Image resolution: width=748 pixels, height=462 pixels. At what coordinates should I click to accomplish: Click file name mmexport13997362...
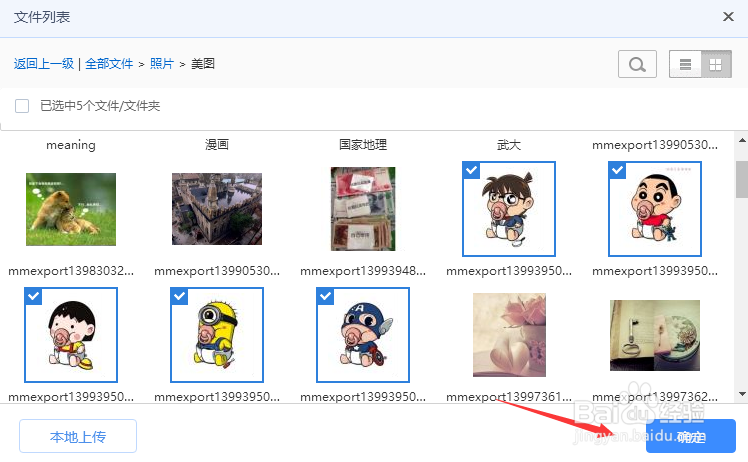pos(655,397)
